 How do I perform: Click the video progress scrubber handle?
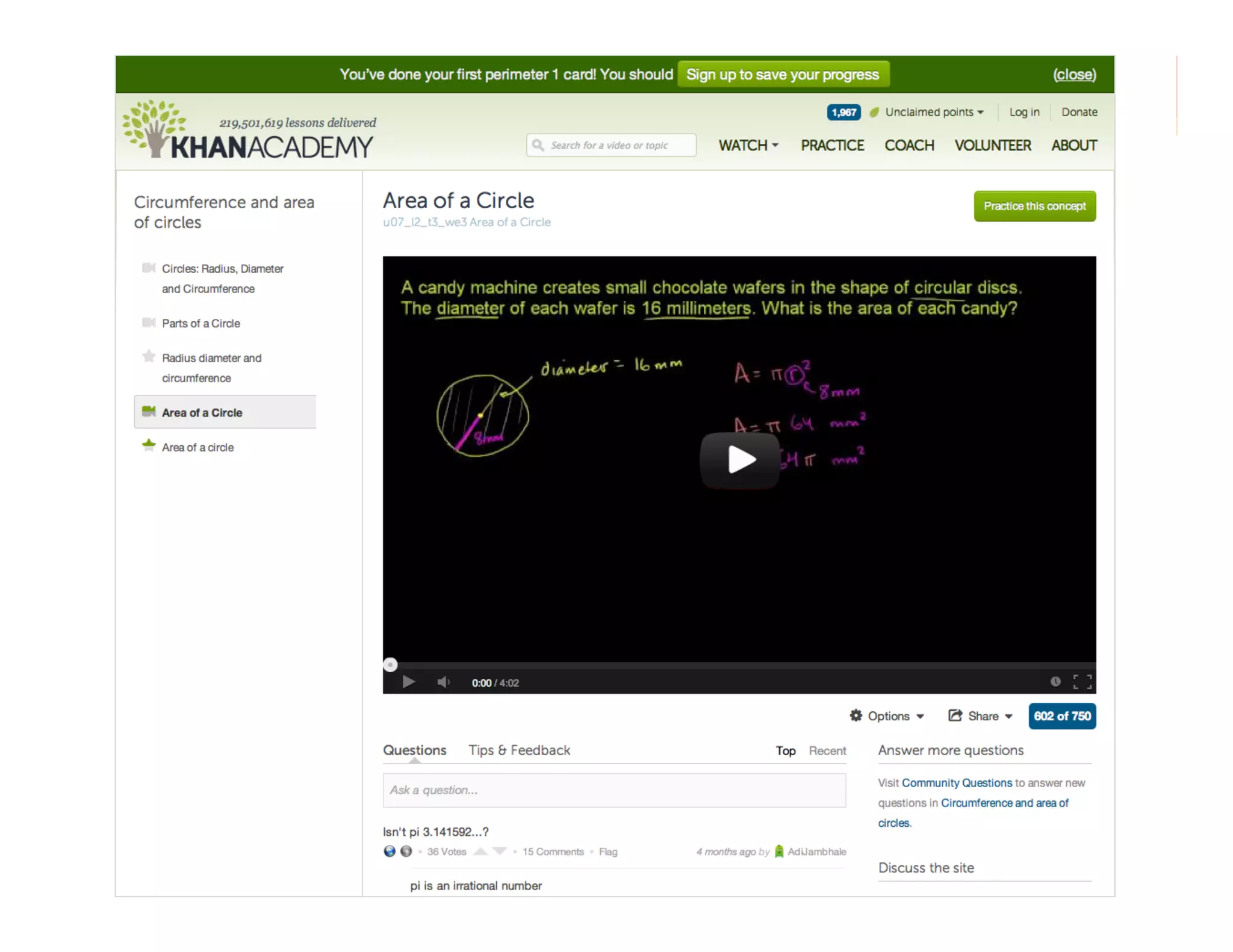[390, 665]
